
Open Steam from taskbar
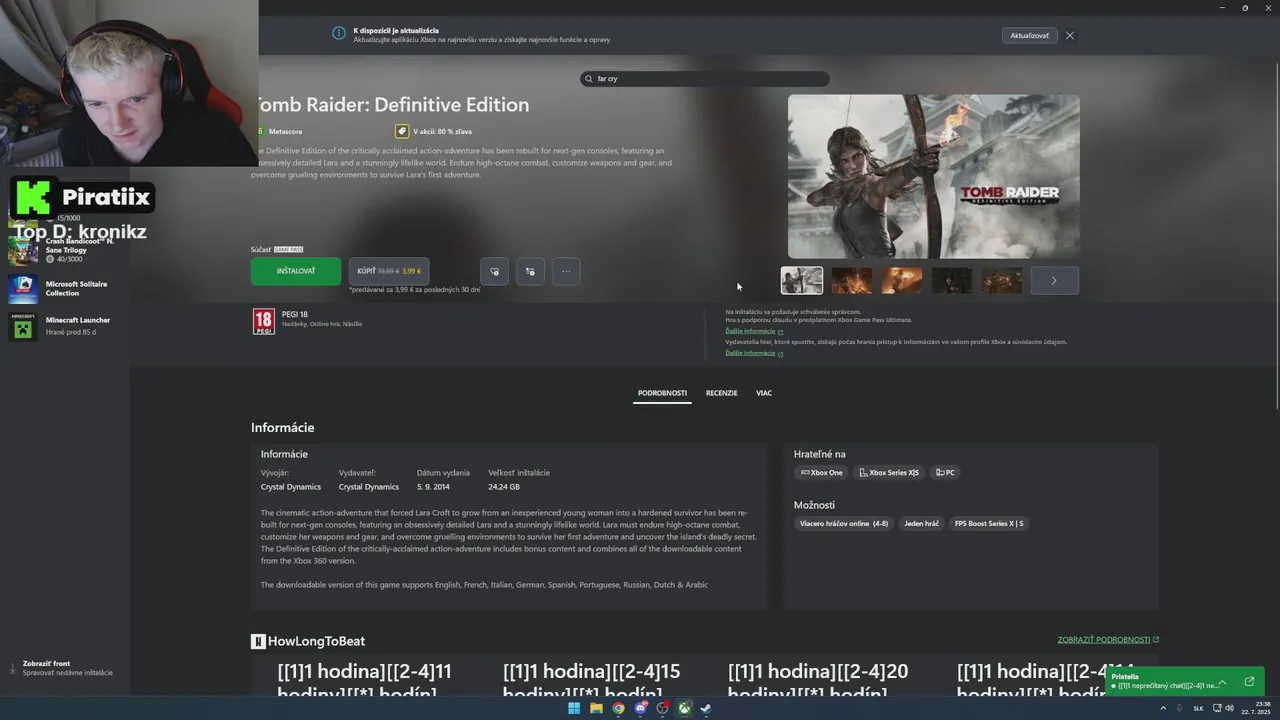(706, 708)
